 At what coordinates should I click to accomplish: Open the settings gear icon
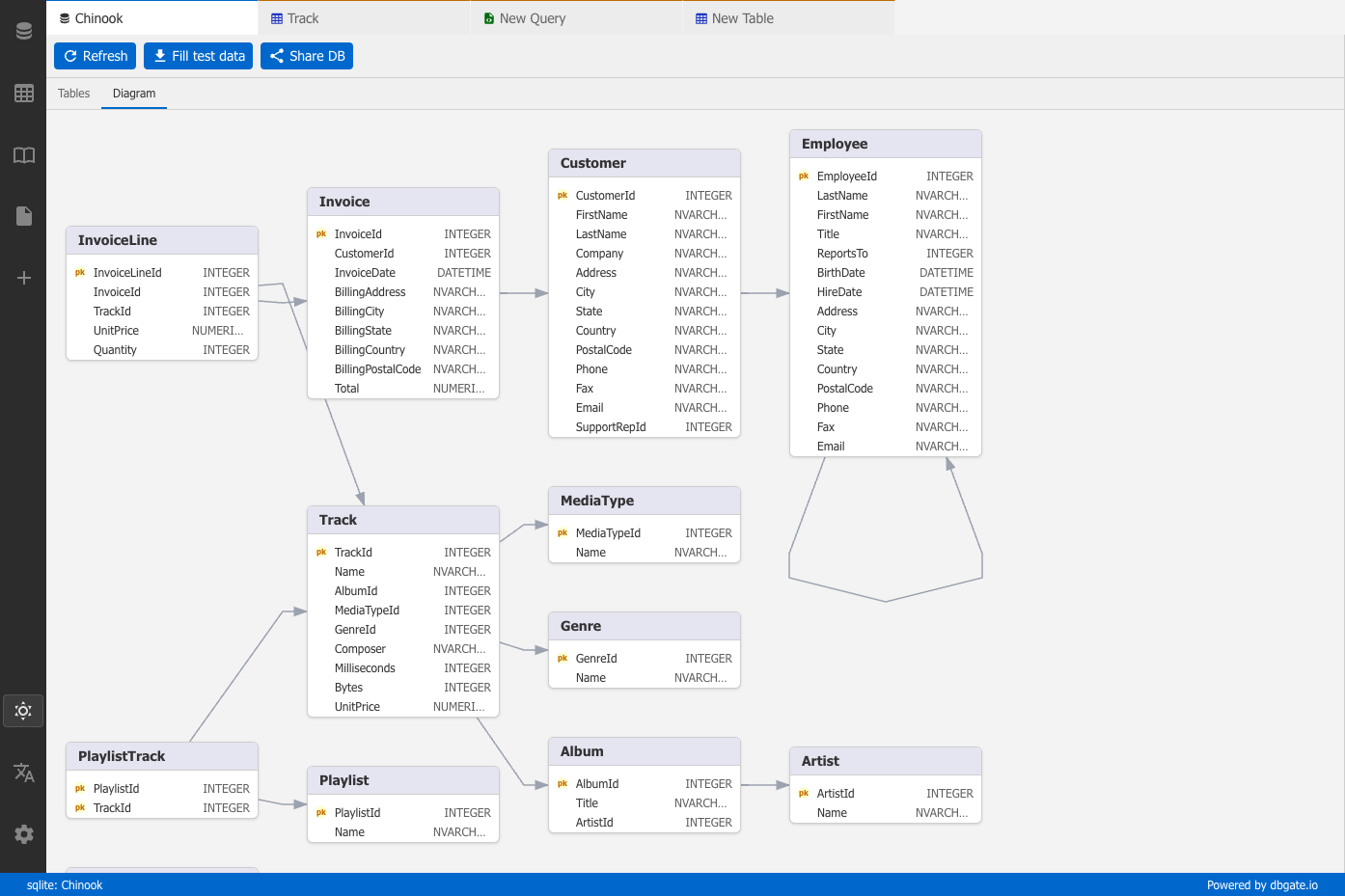pos(23,834)
